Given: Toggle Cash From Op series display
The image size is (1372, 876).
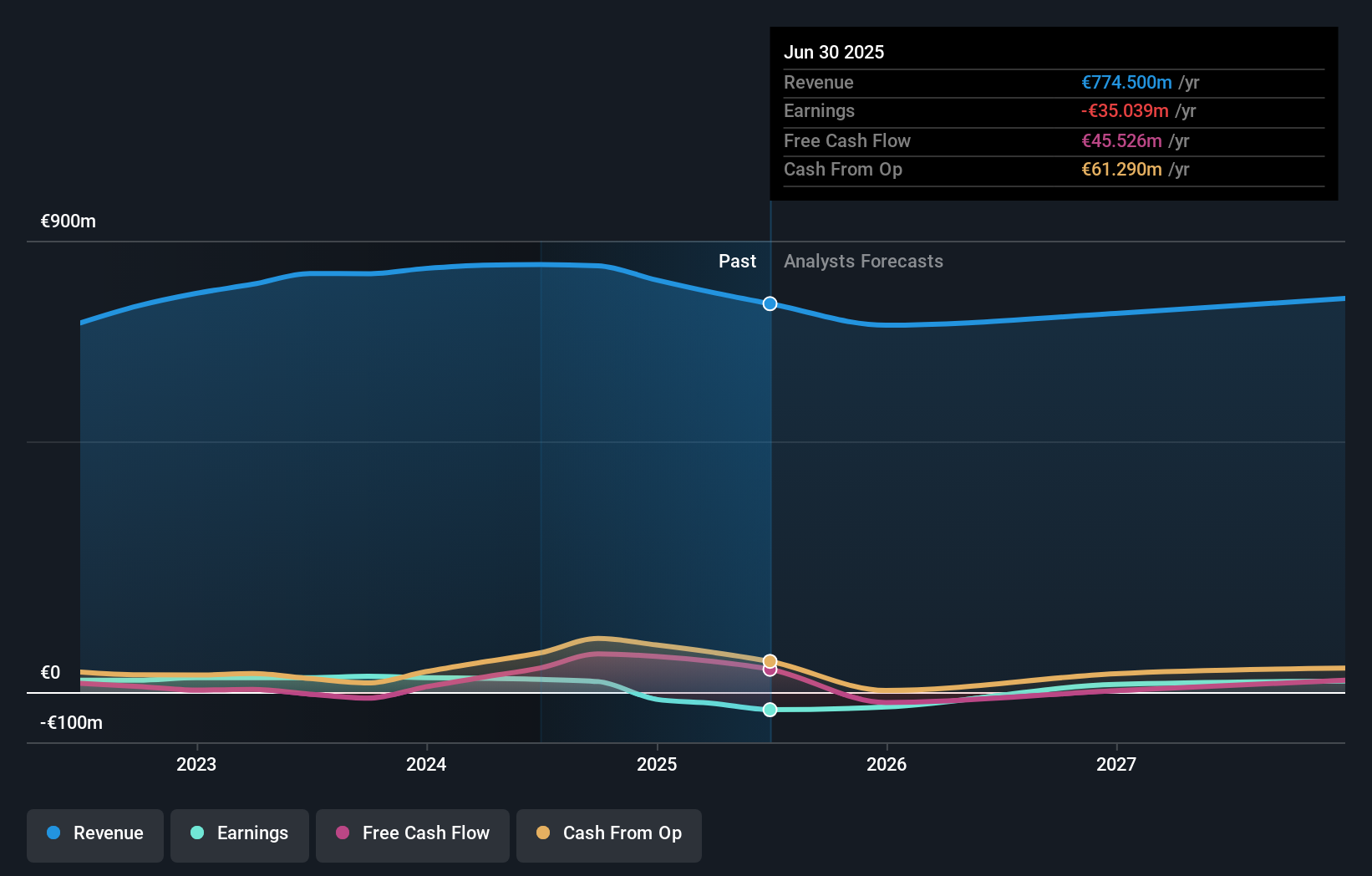Looking at the screenshot, I should pos(608,833).
